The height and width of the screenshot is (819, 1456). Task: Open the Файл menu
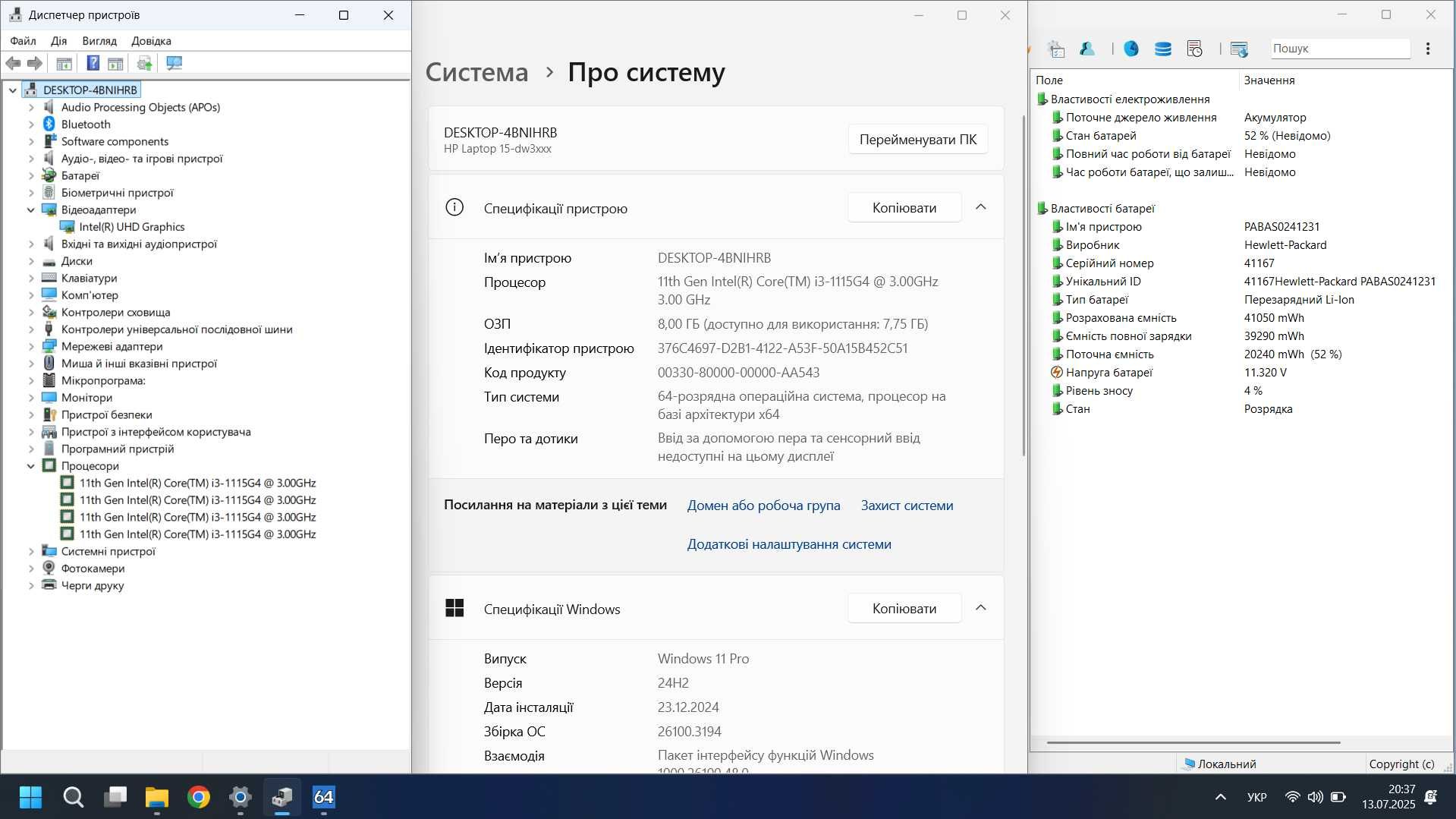tap(23, 41)
